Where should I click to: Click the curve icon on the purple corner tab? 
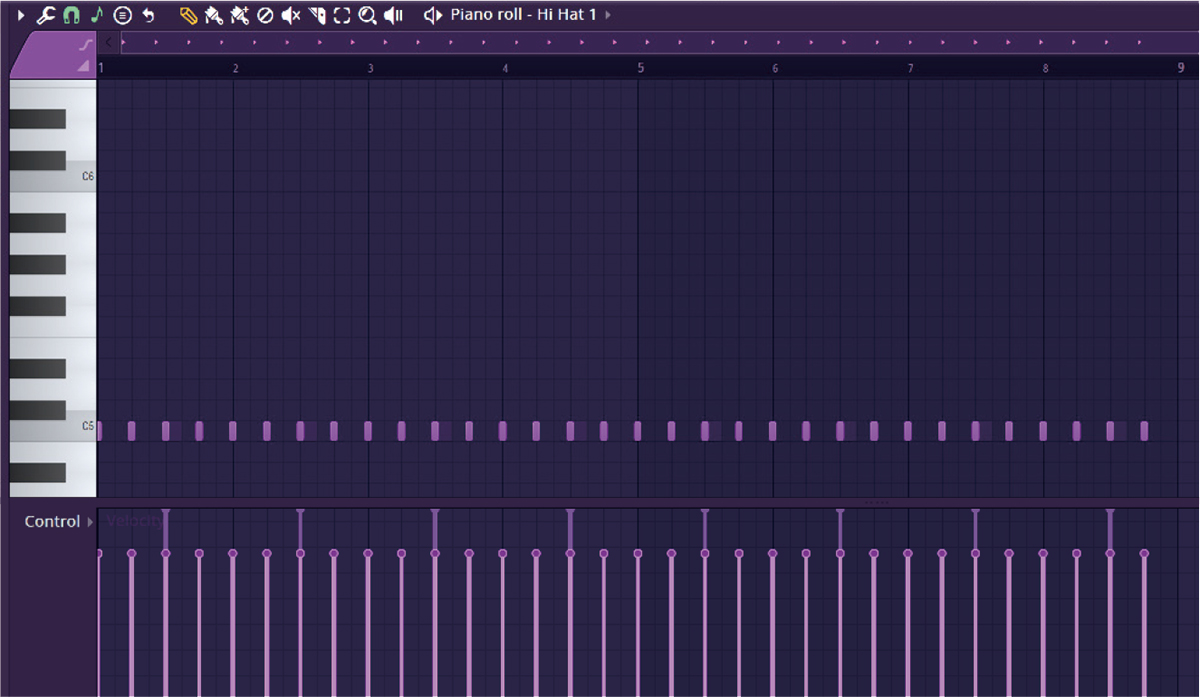86,45
